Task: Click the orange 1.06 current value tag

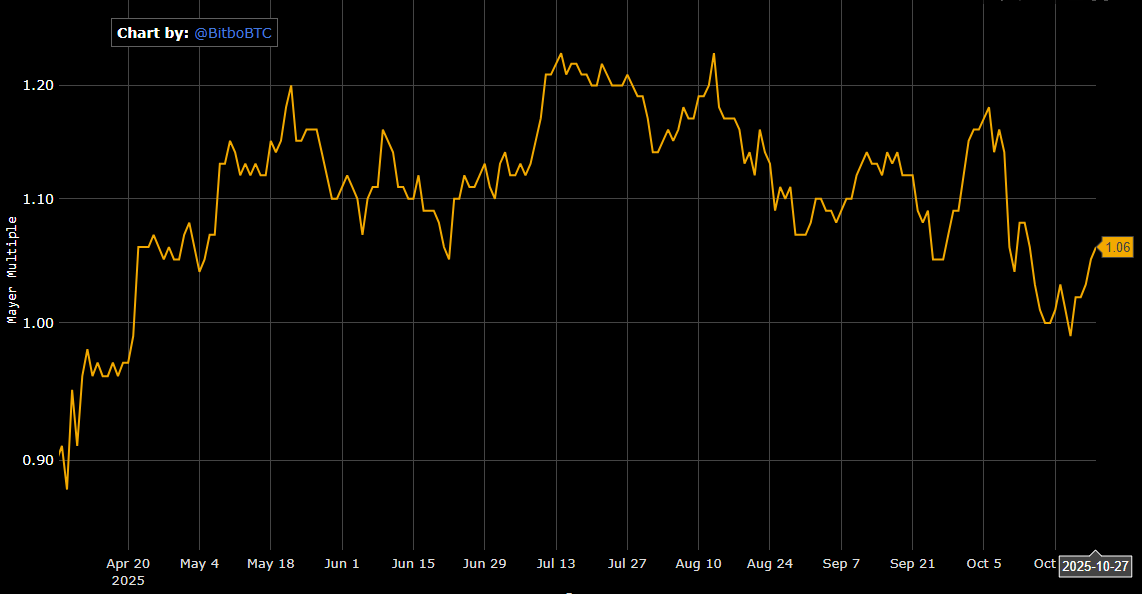Action: (1117, 247)
